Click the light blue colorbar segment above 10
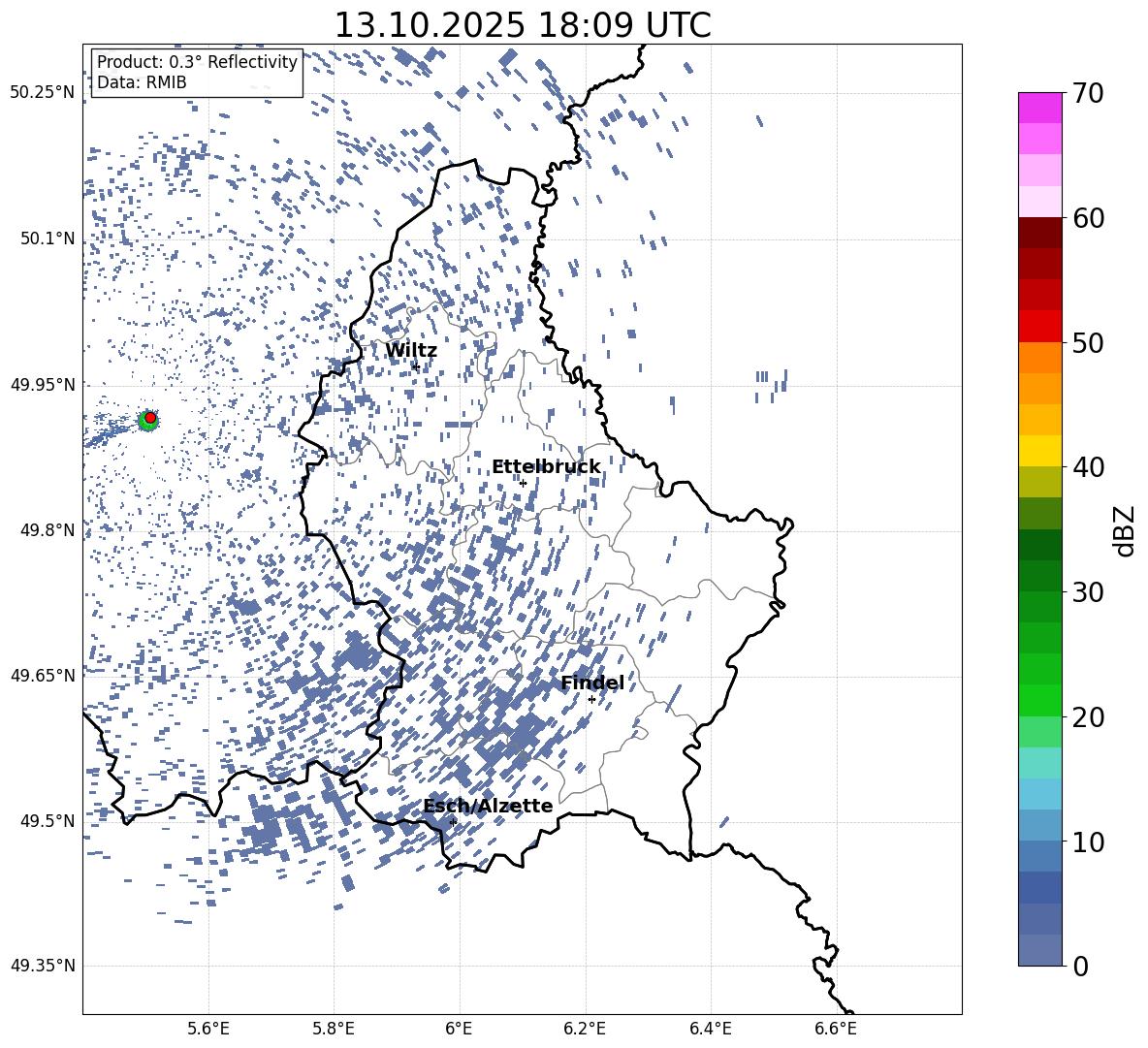Image resolution: width=1148 pixels, height=1048 pixels. pyautogui.click(x=1039, y=825)
